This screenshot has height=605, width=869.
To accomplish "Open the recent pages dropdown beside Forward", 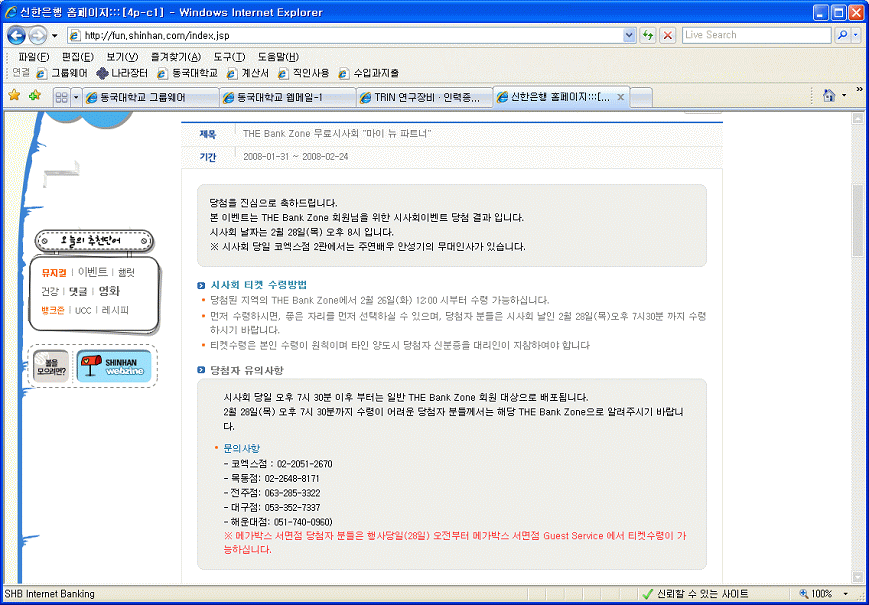I will coord(54,36).
